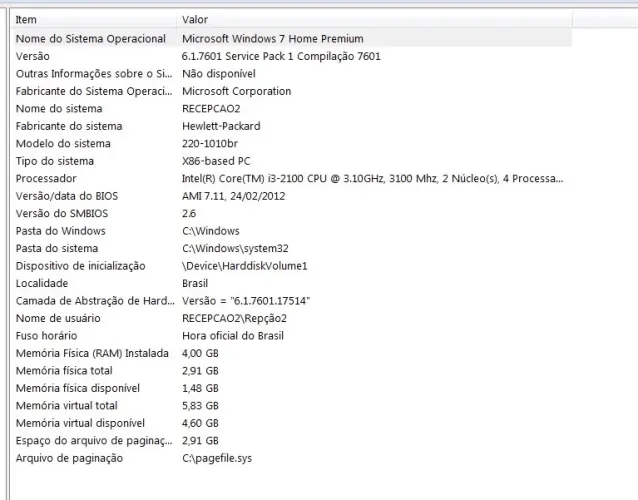Select the "Pasta do Windows" row label

click(x=61, y=231)
